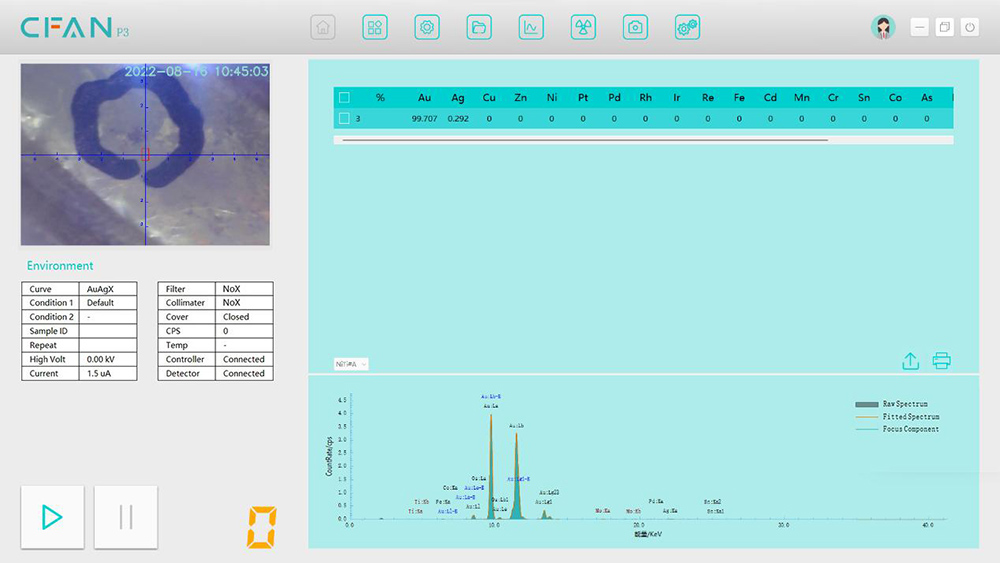Screen dimensions: 1000x563
Task: Click the camera icon in toolbar
Action: (635, 27)
